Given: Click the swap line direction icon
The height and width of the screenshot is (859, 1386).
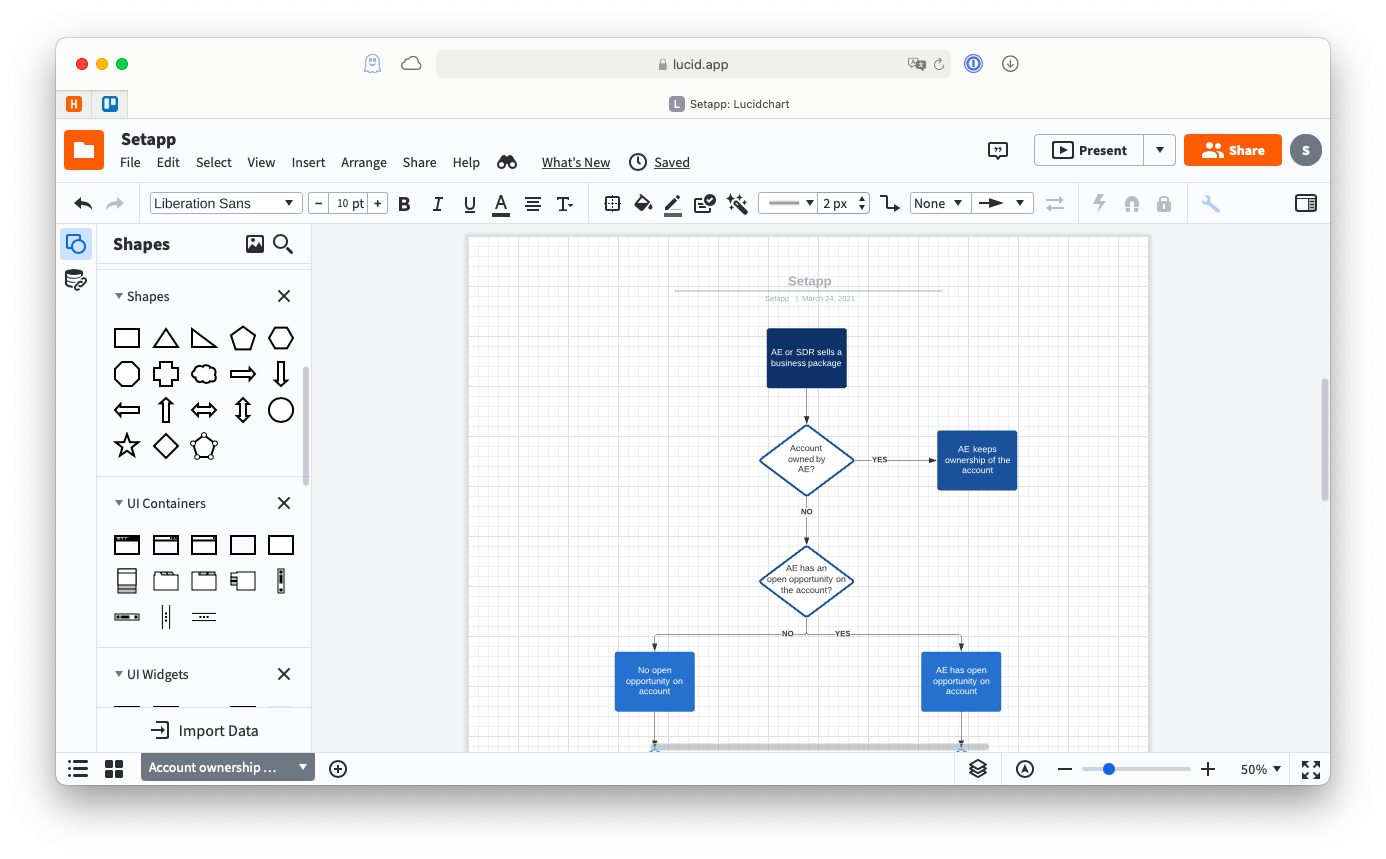Looking at the screenshot, I should [1055, 204].
